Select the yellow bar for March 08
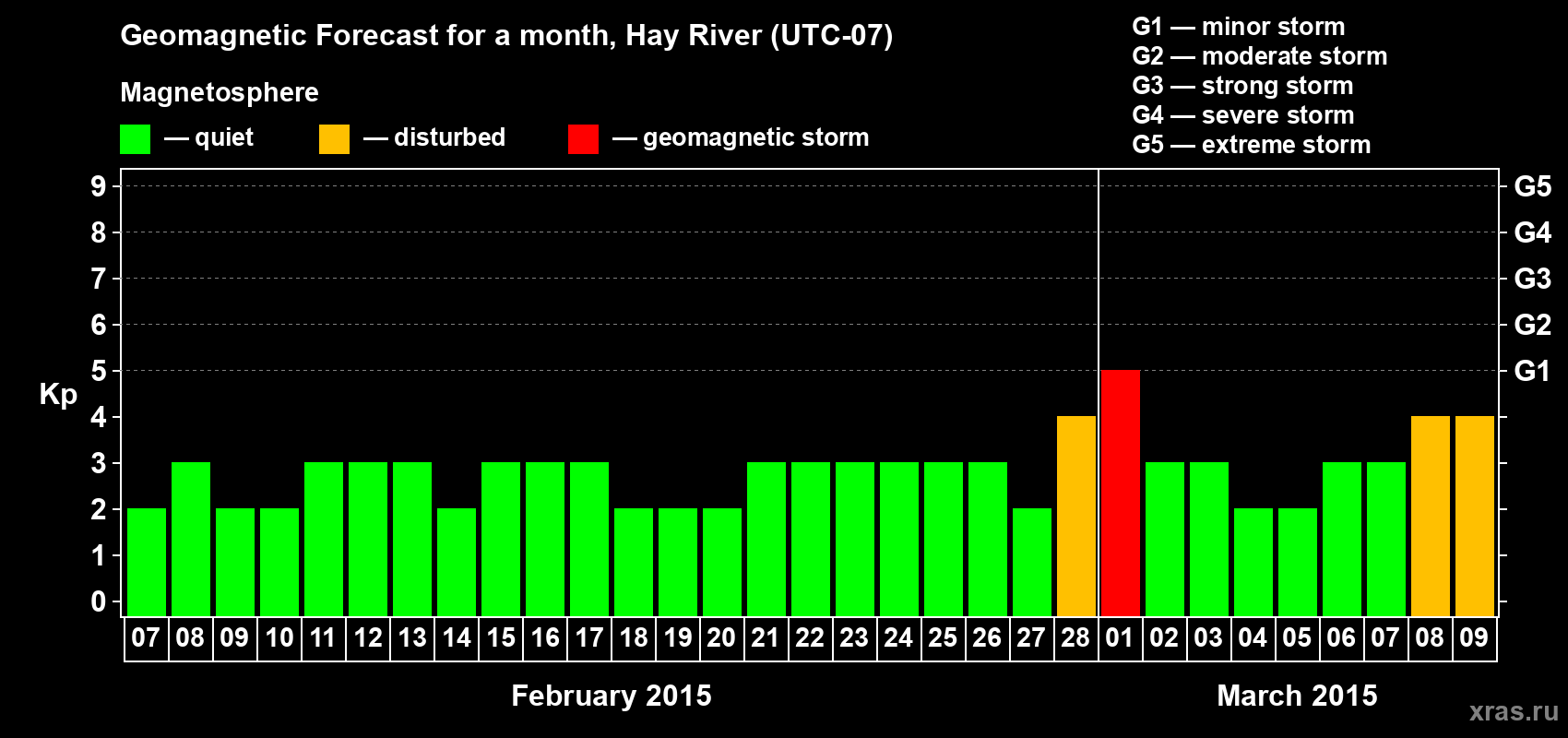 (x=1430, y=516)
